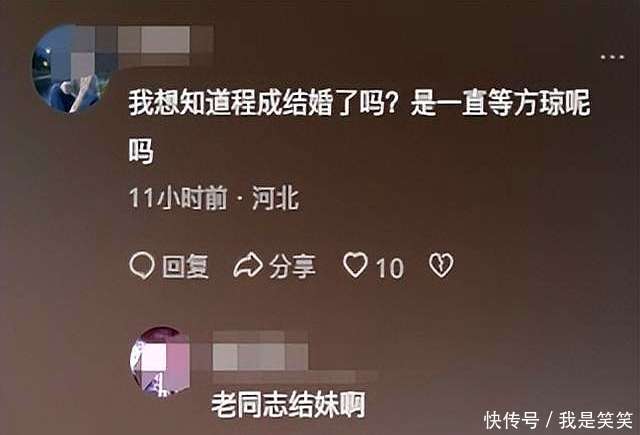Click the 河北 location tag
The image size is (640, 435).
(275, 198)
